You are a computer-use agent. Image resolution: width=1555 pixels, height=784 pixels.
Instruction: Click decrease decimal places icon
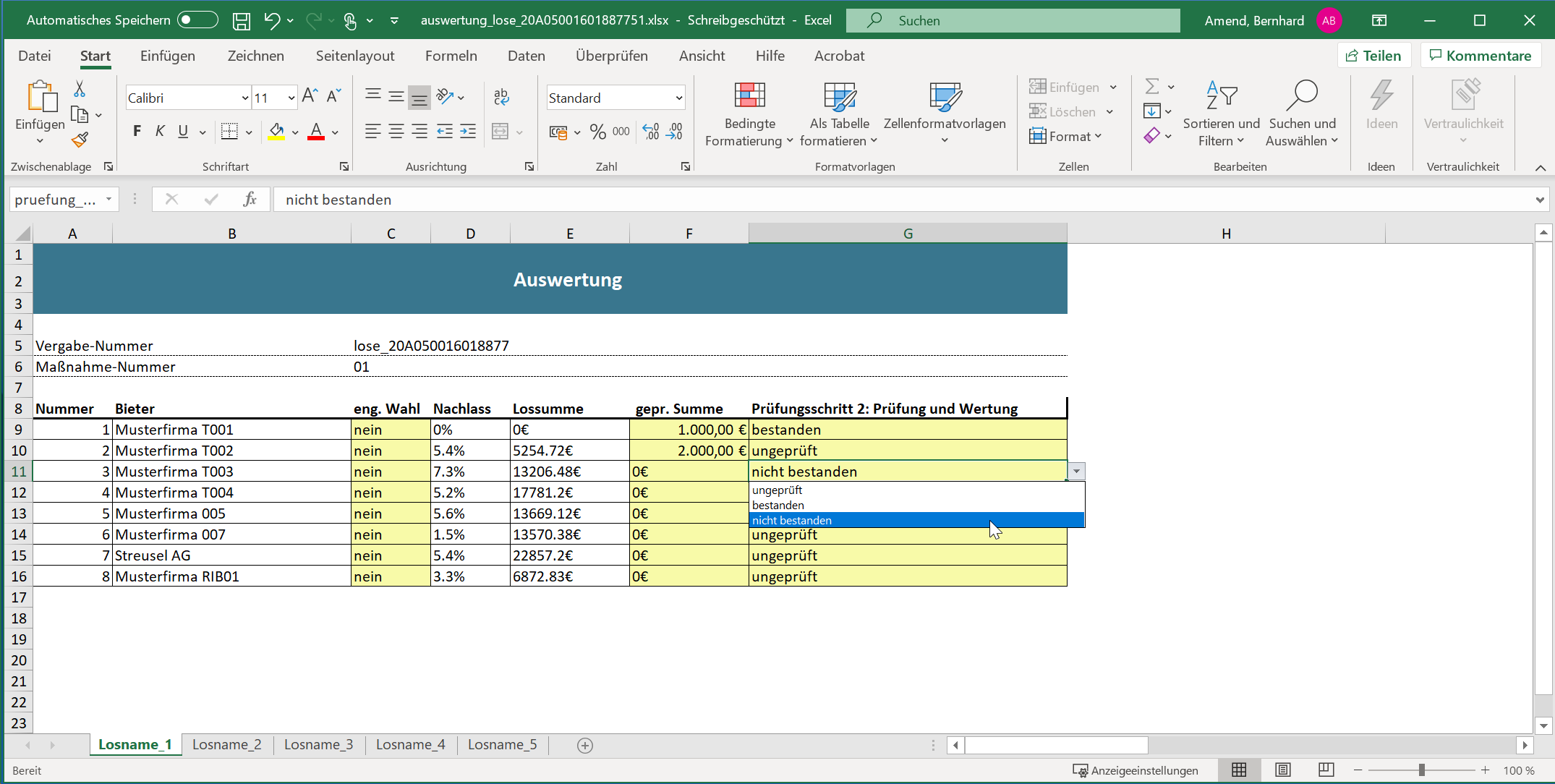tap(674, 132)
